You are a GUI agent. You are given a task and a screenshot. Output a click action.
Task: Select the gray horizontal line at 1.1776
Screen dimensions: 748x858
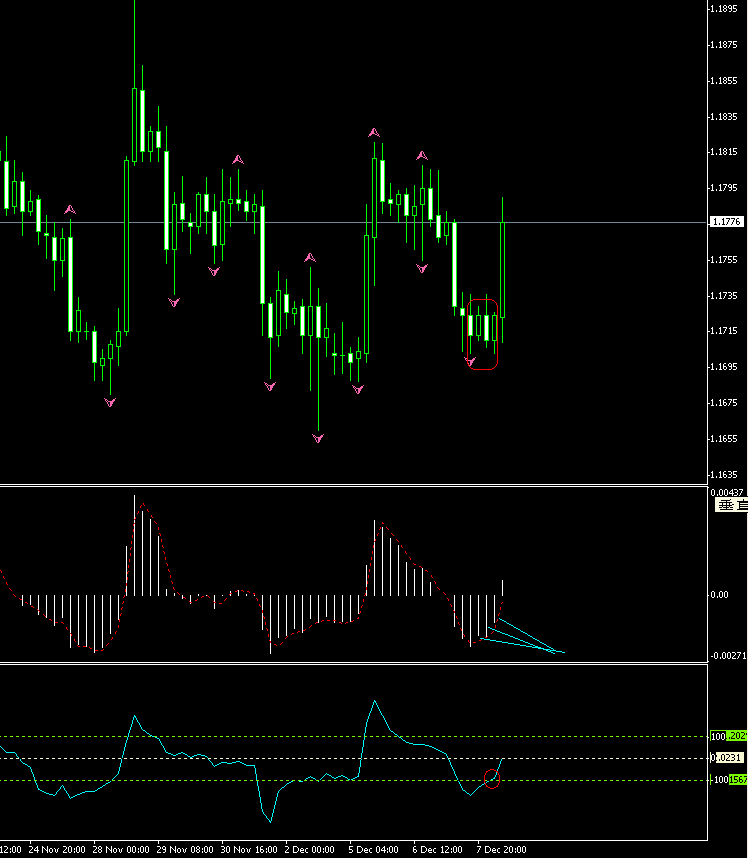[353, 223]
